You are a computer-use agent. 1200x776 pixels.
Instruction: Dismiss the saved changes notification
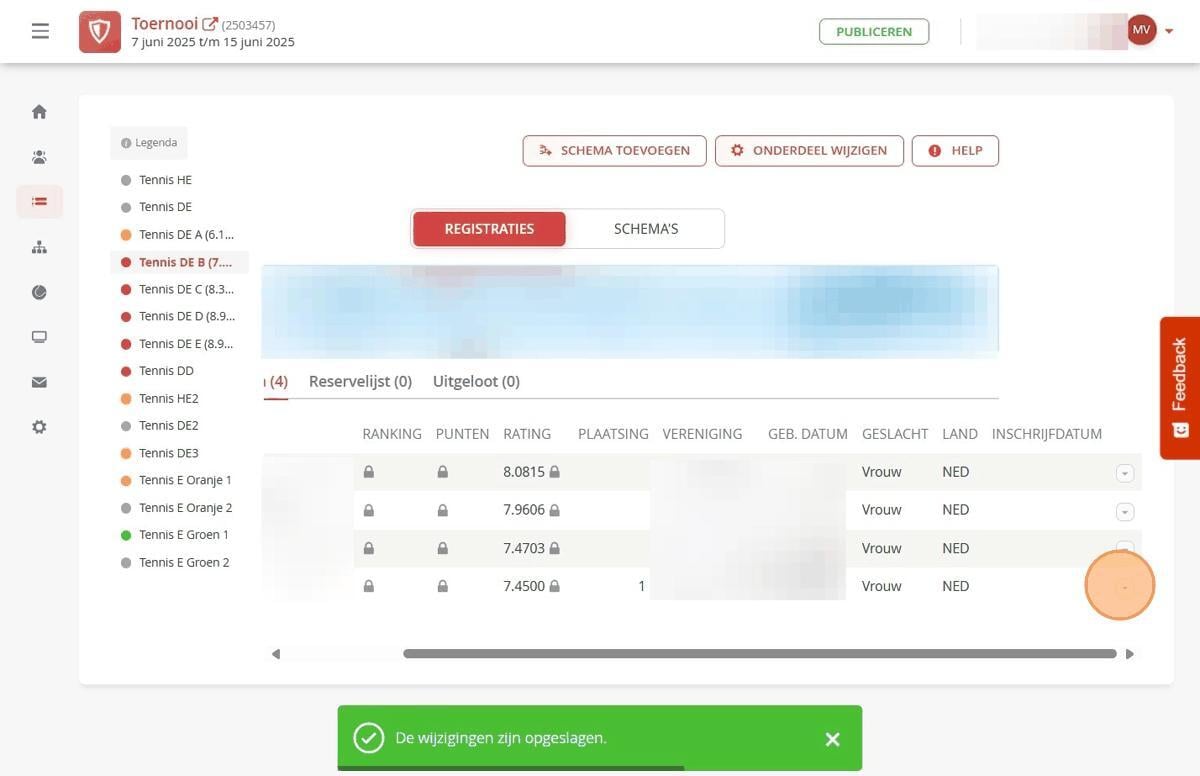pyautogui.click(x=832, y=739)
